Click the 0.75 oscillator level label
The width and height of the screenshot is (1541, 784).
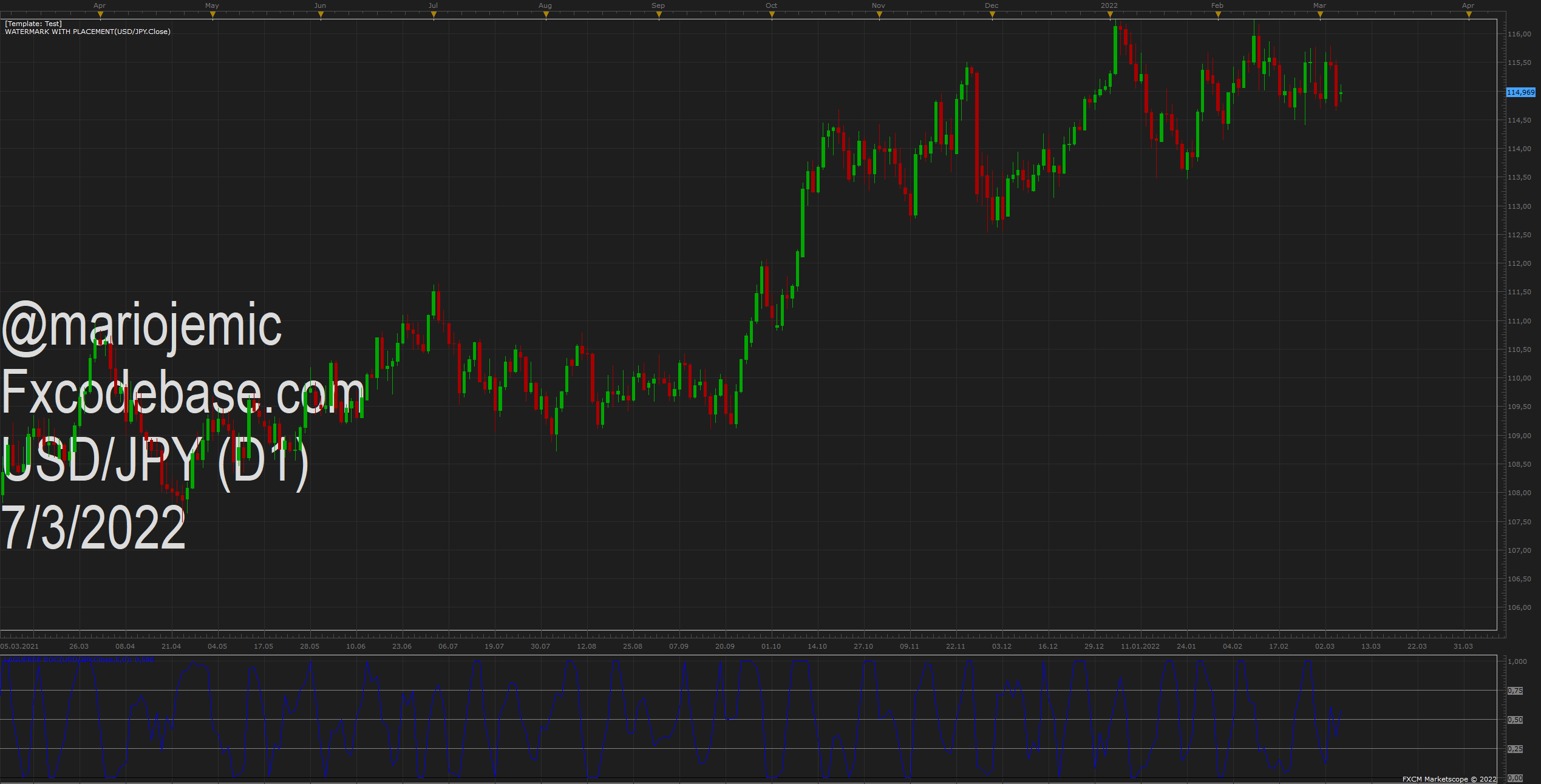[x=1515, y=691]
